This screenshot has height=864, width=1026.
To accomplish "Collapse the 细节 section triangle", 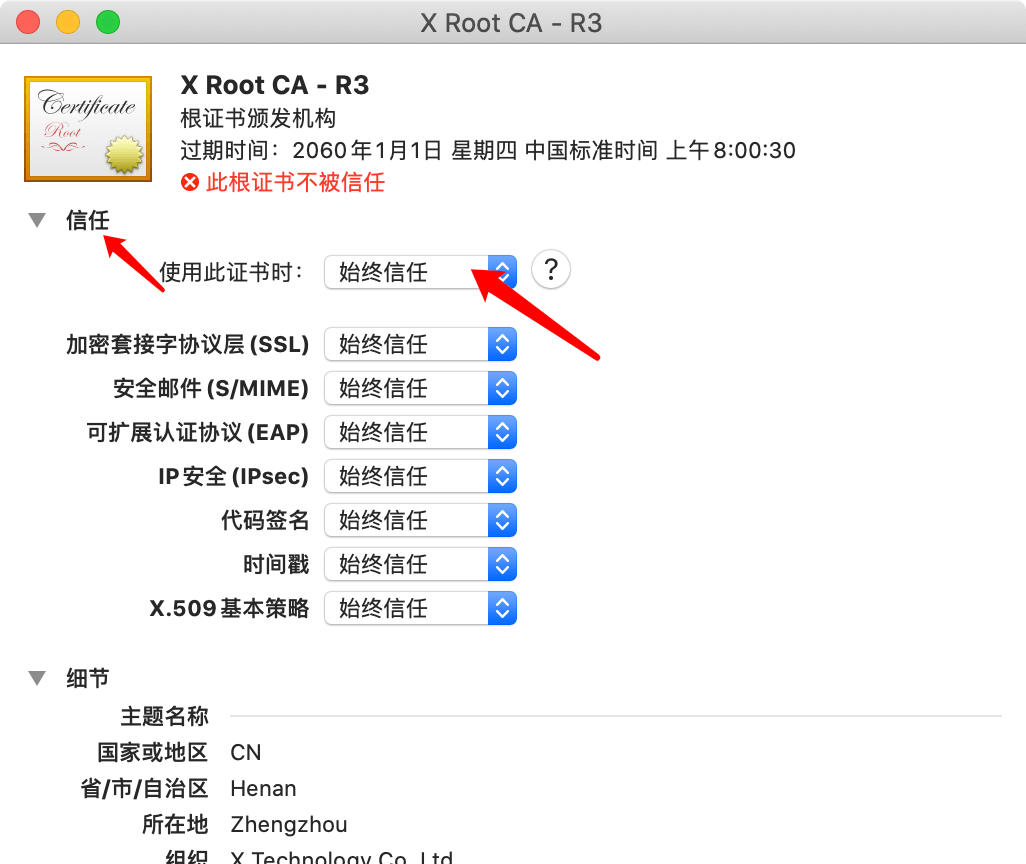I will coord(37,678).
